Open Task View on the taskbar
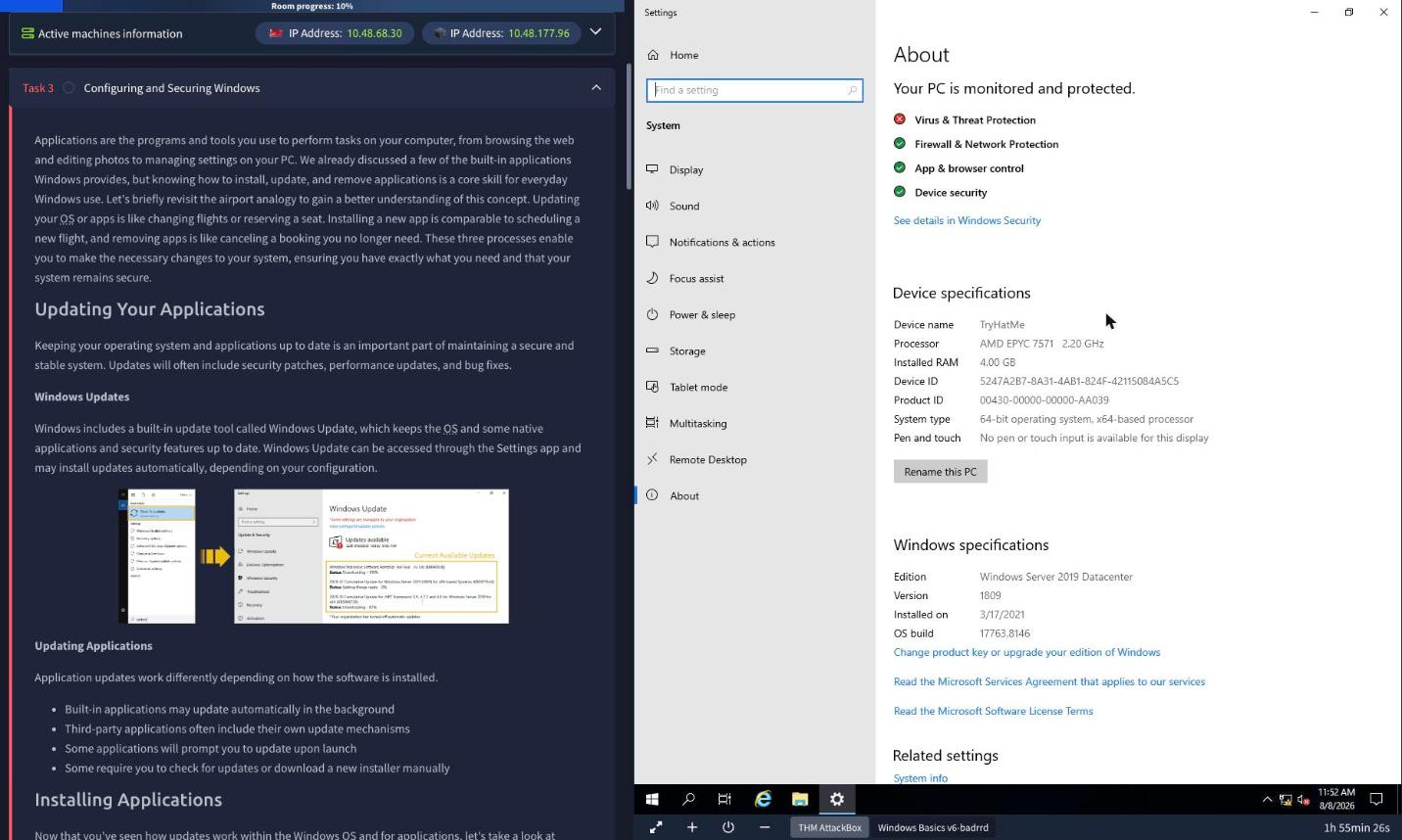The image size is (1402, 840). click(x=724, y=799)
